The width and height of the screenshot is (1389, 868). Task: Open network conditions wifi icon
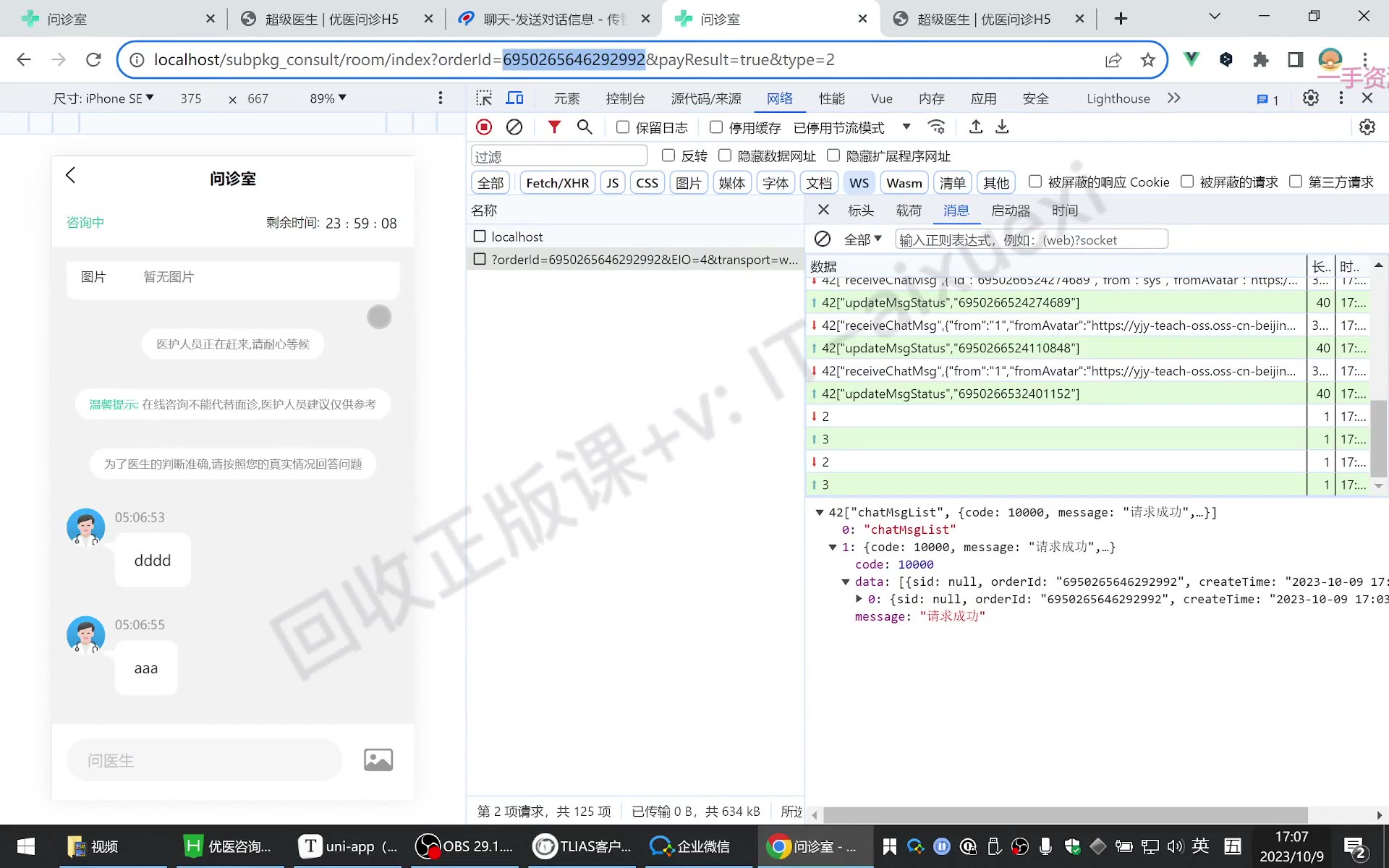937,127
